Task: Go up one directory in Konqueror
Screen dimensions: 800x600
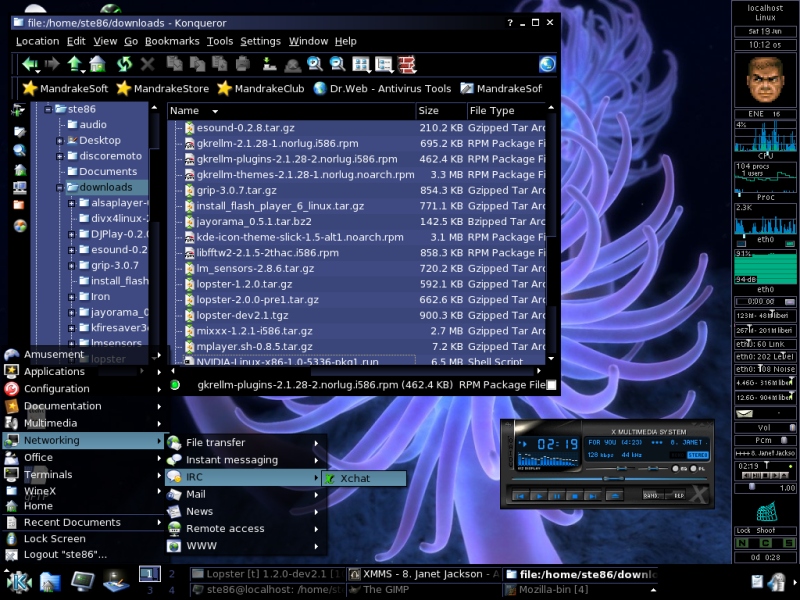Action: [74, 64]
